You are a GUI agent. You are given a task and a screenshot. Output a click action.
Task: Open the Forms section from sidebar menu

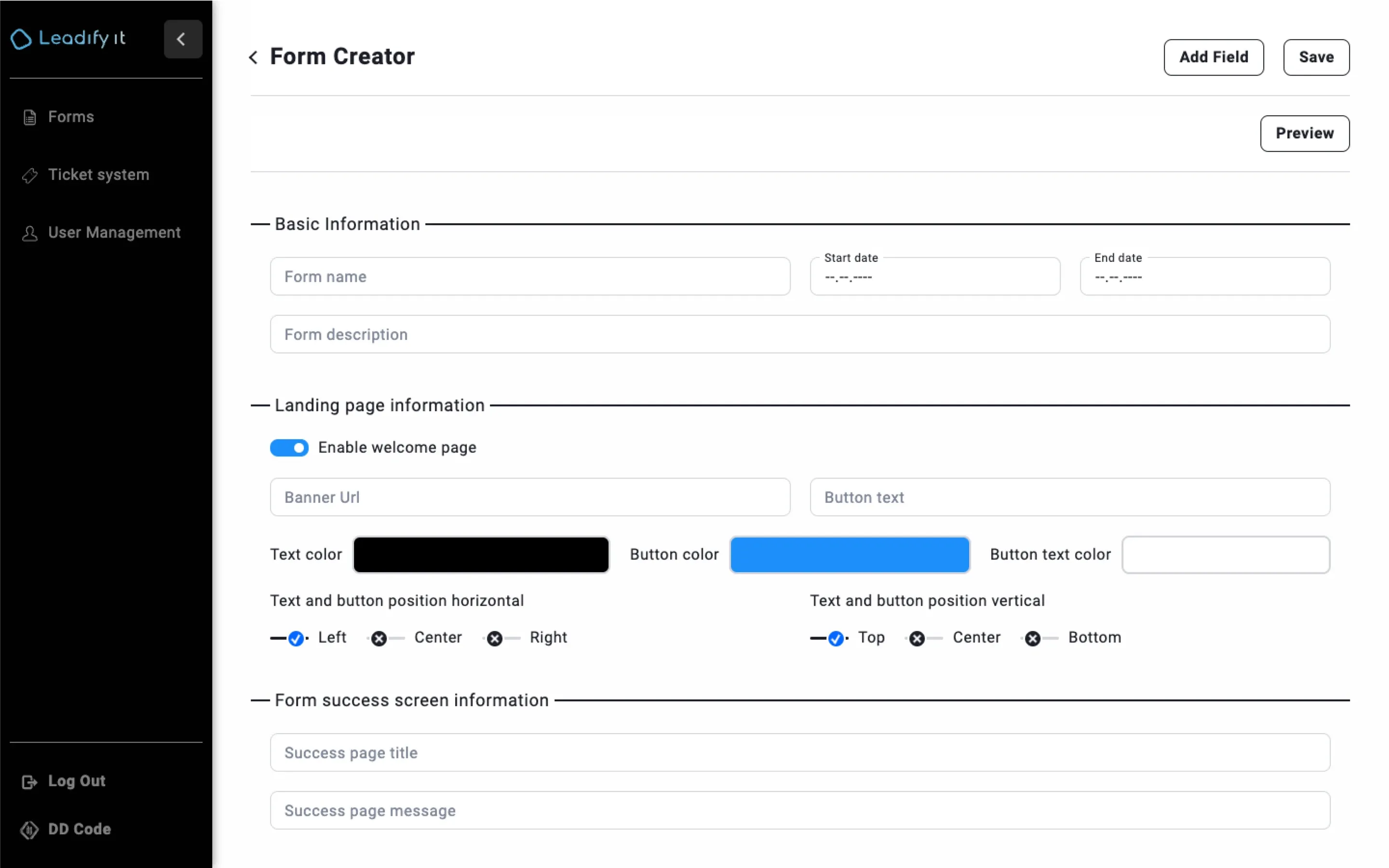tap(70, 117)
